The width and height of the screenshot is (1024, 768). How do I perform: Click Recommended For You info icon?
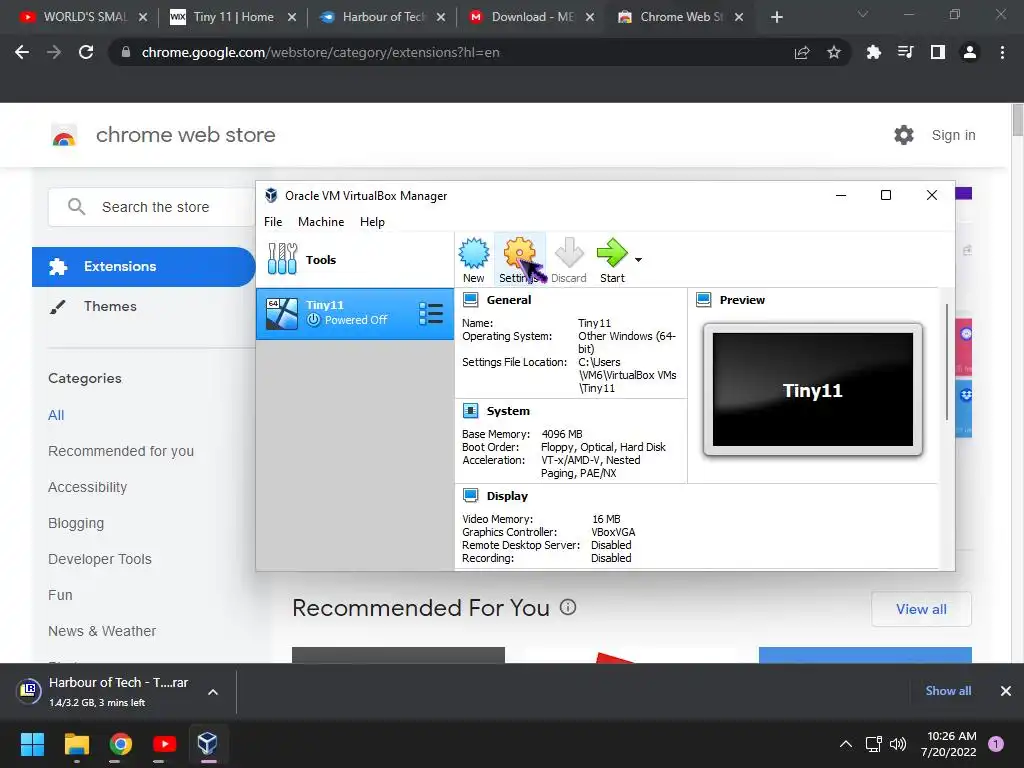pos(568,607)
